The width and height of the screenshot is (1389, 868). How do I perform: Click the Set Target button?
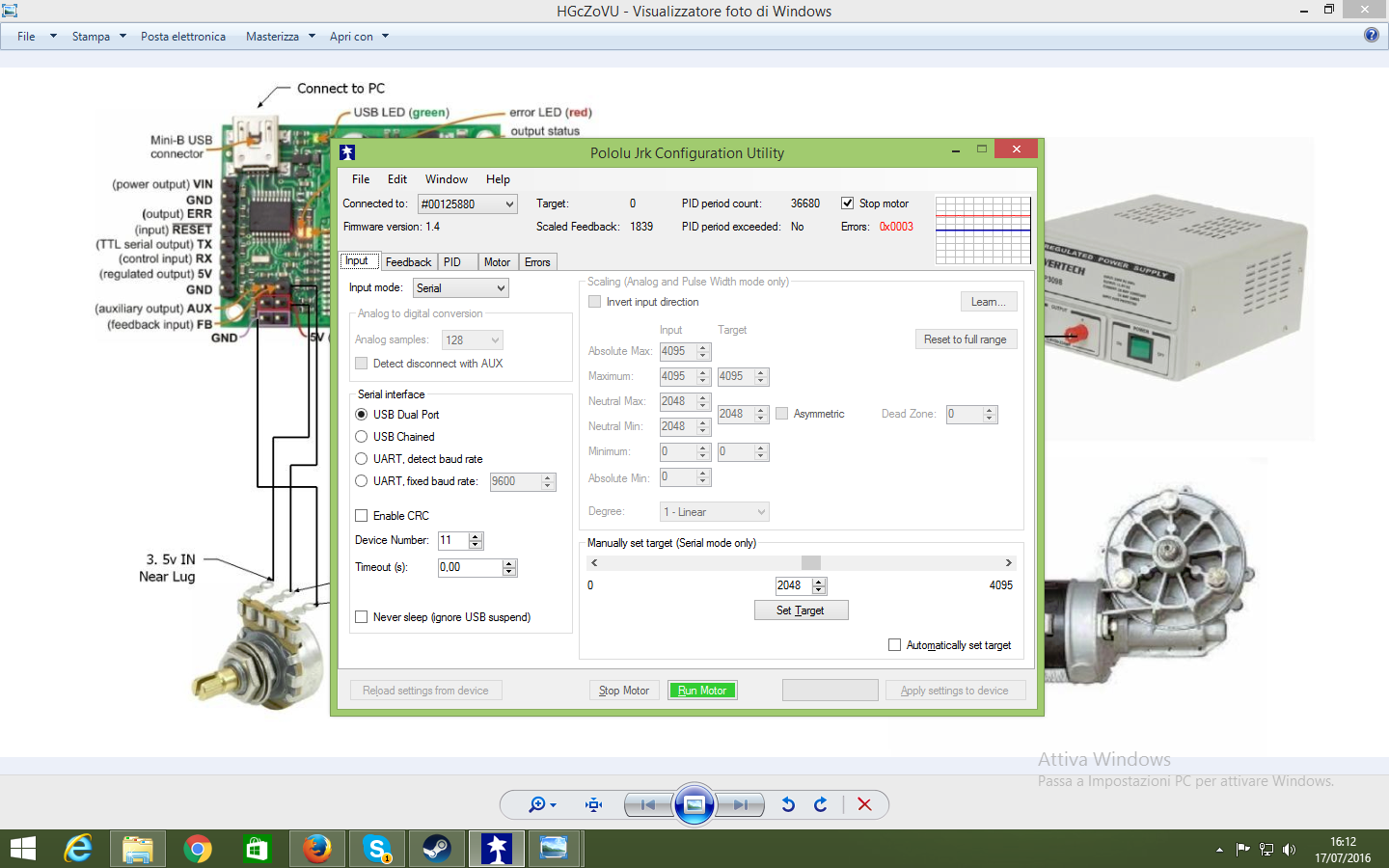click(x=801, y=610)
